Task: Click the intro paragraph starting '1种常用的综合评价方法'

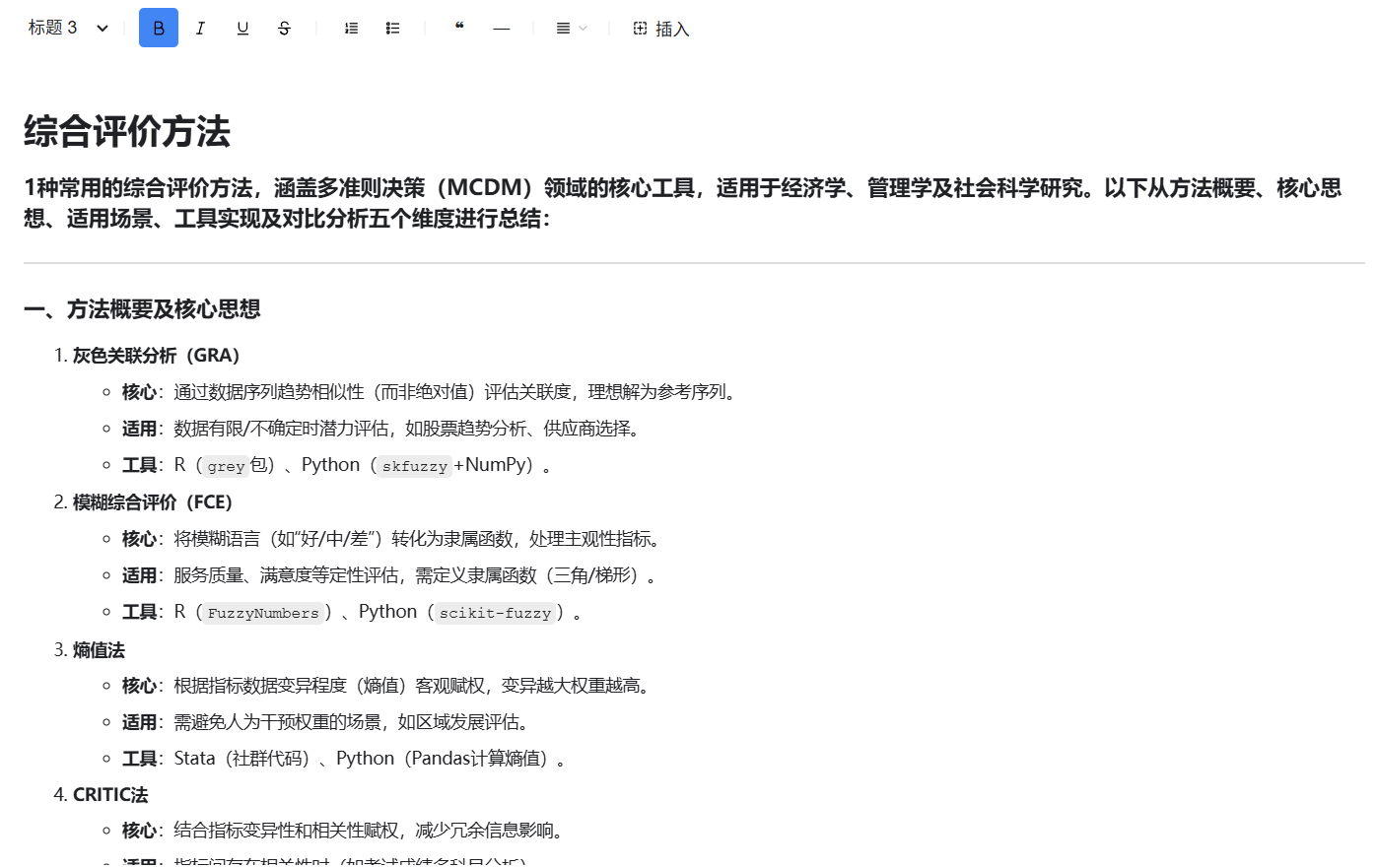Action: (x=682, y=202)
